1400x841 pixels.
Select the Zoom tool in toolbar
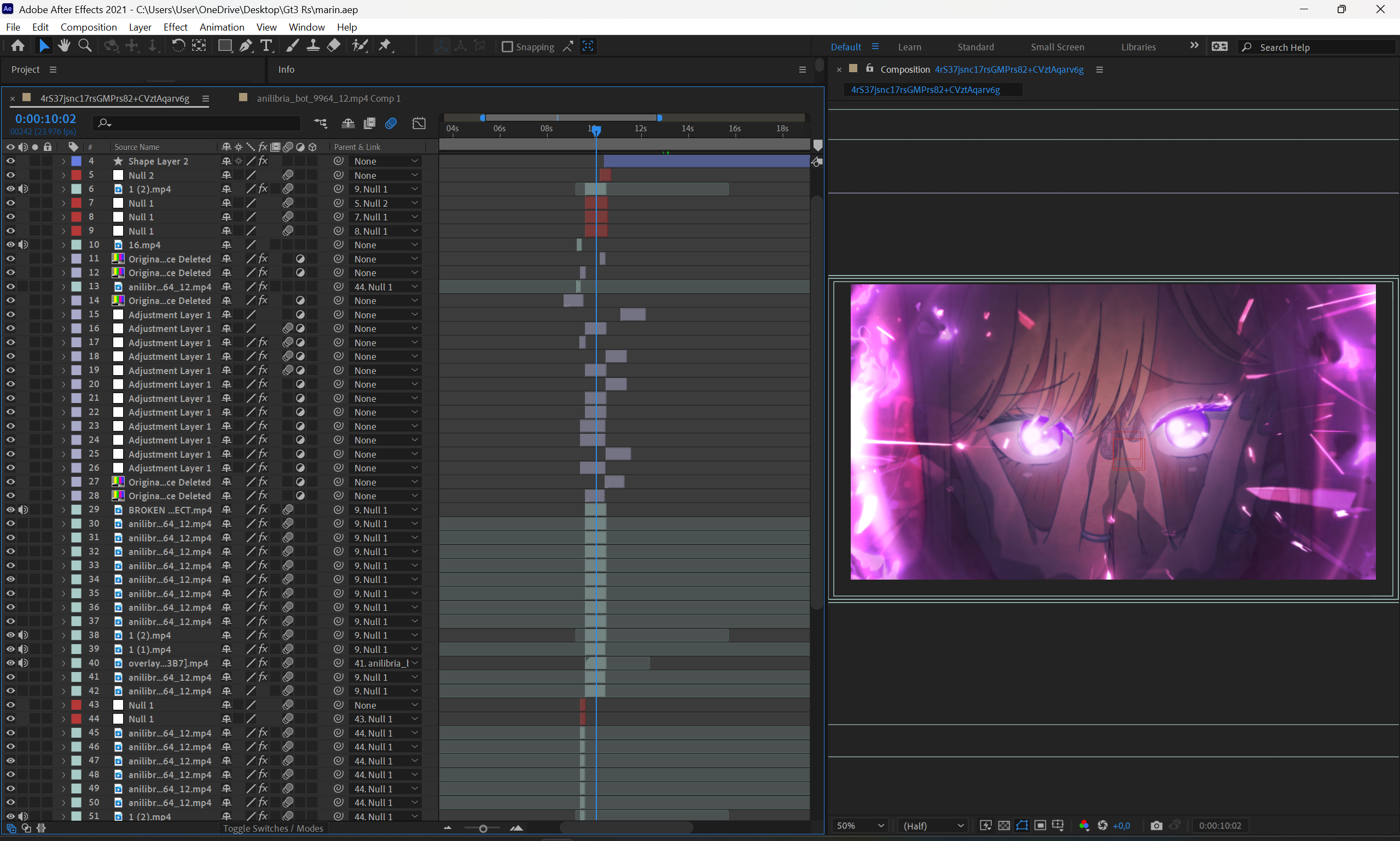(85, 46)
